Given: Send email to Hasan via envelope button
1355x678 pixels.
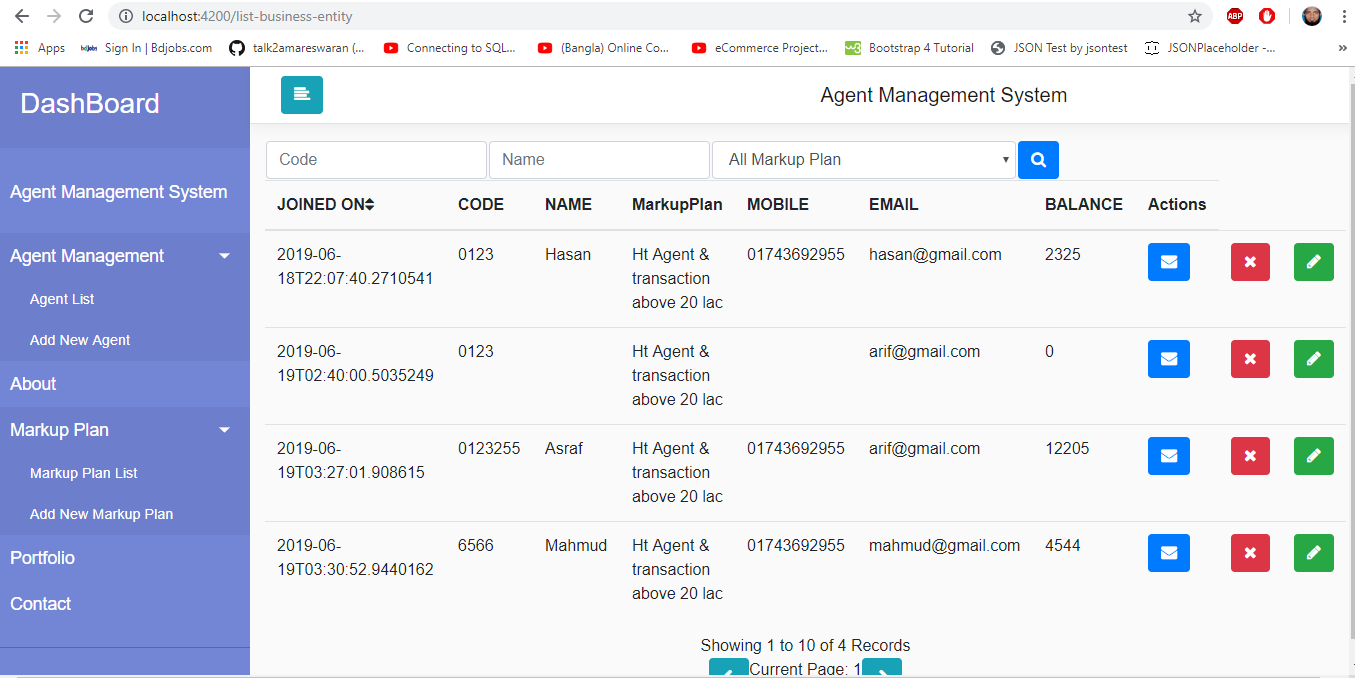Looking at the screenshot, I should pos(1169,262).
